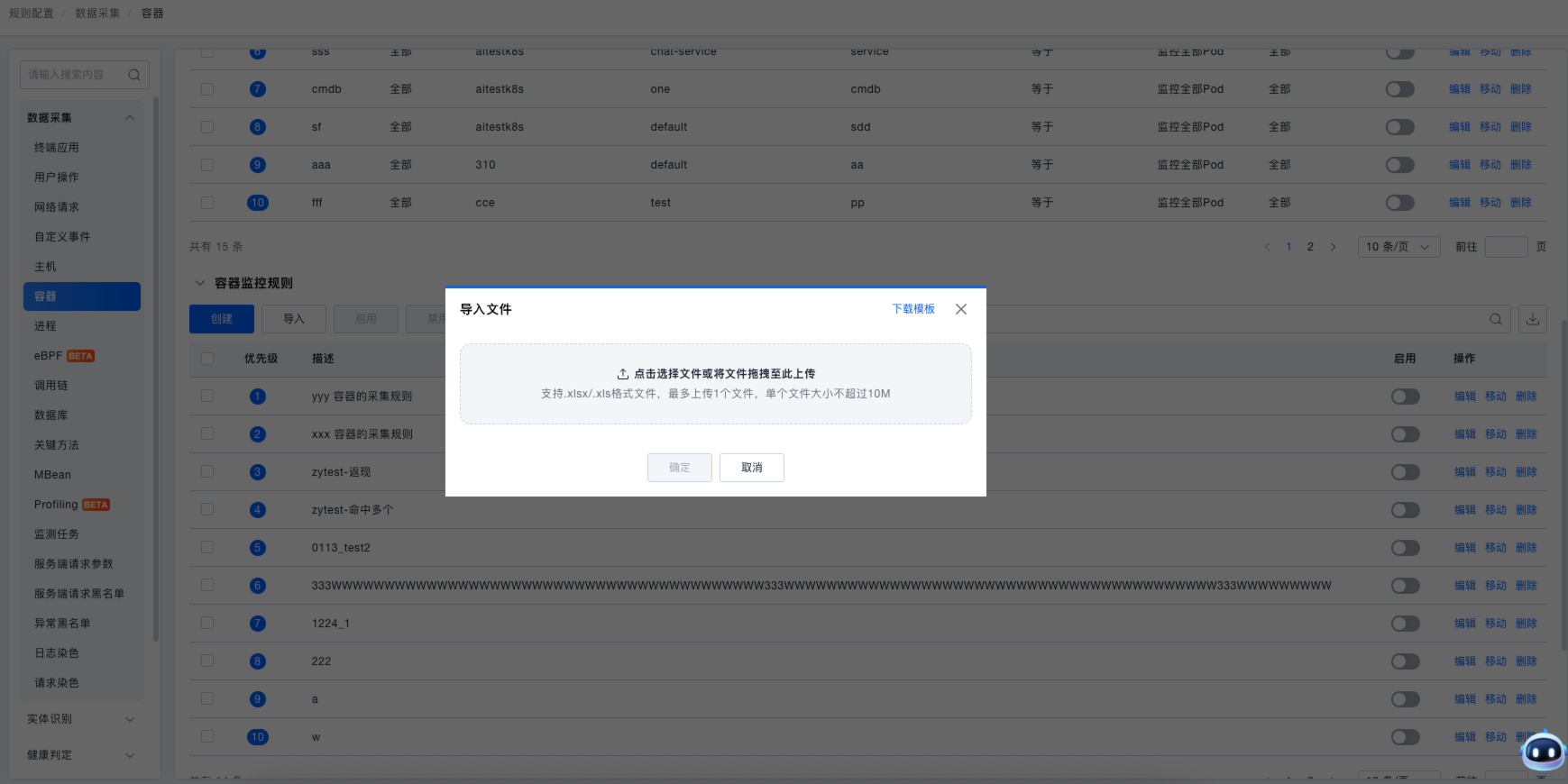Toggle enable switch for cmdb row

[x=1399, y=89]
